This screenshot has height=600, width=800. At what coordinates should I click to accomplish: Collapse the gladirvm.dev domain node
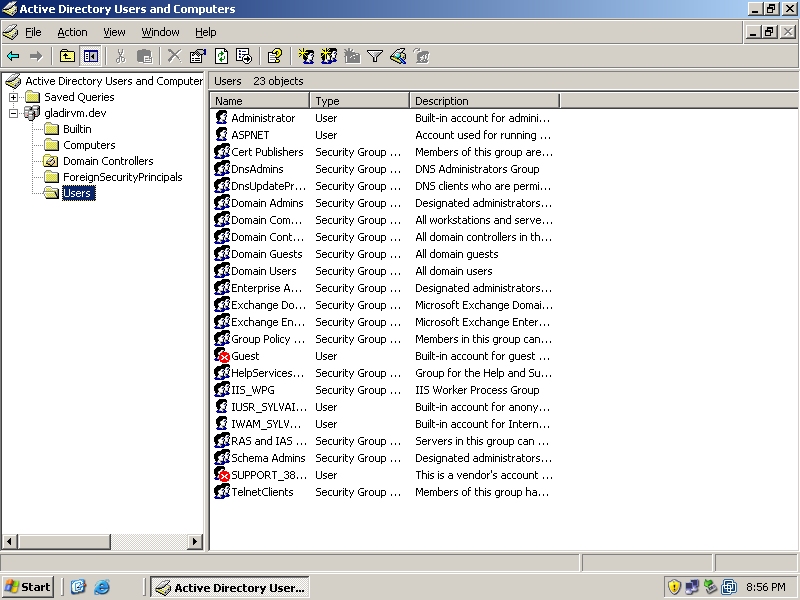click(x=14, y=113)
